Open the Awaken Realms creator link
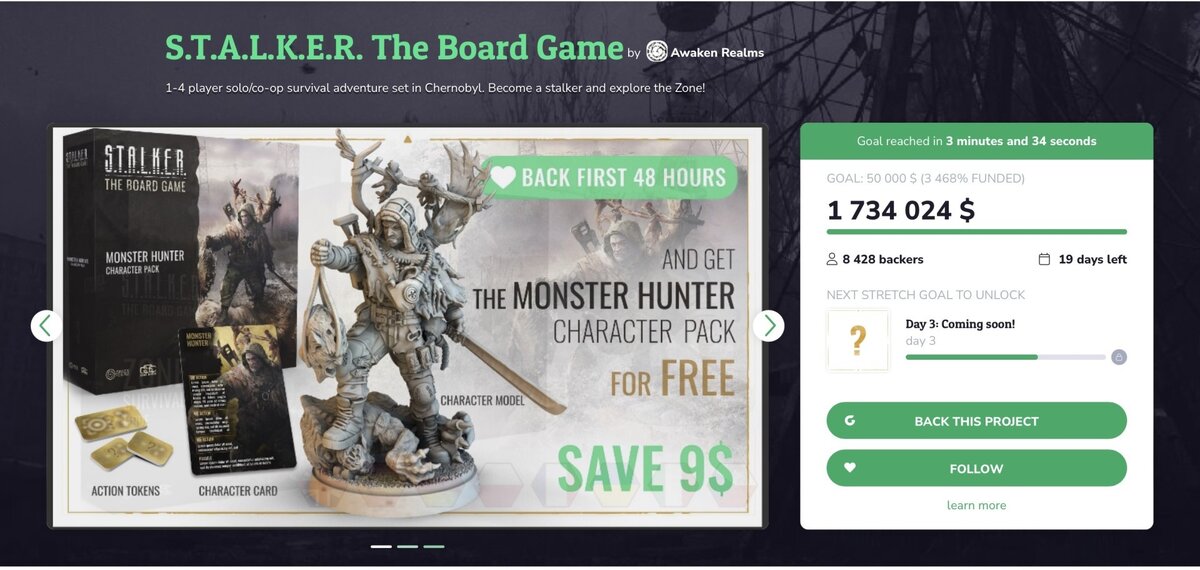This screenshot has height=570, width=1200. (719, 52)
